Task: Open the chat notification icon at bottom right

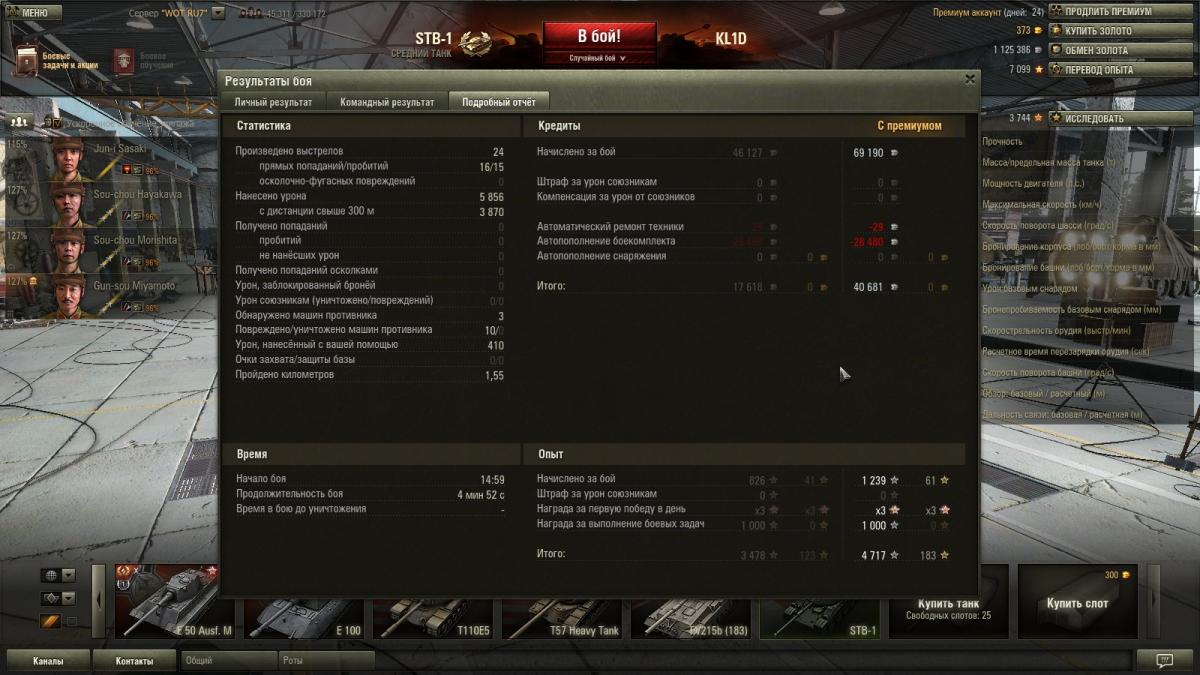Action: 1164,660
